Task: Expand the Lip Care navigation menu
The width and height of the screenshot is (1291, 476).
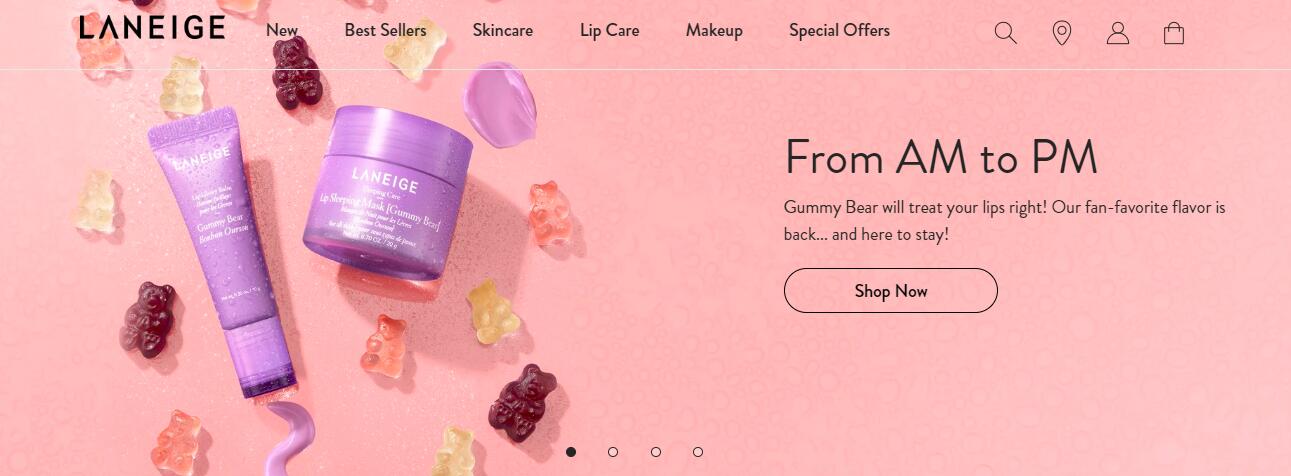Action: pyautogui.click(x=609, y=30)
